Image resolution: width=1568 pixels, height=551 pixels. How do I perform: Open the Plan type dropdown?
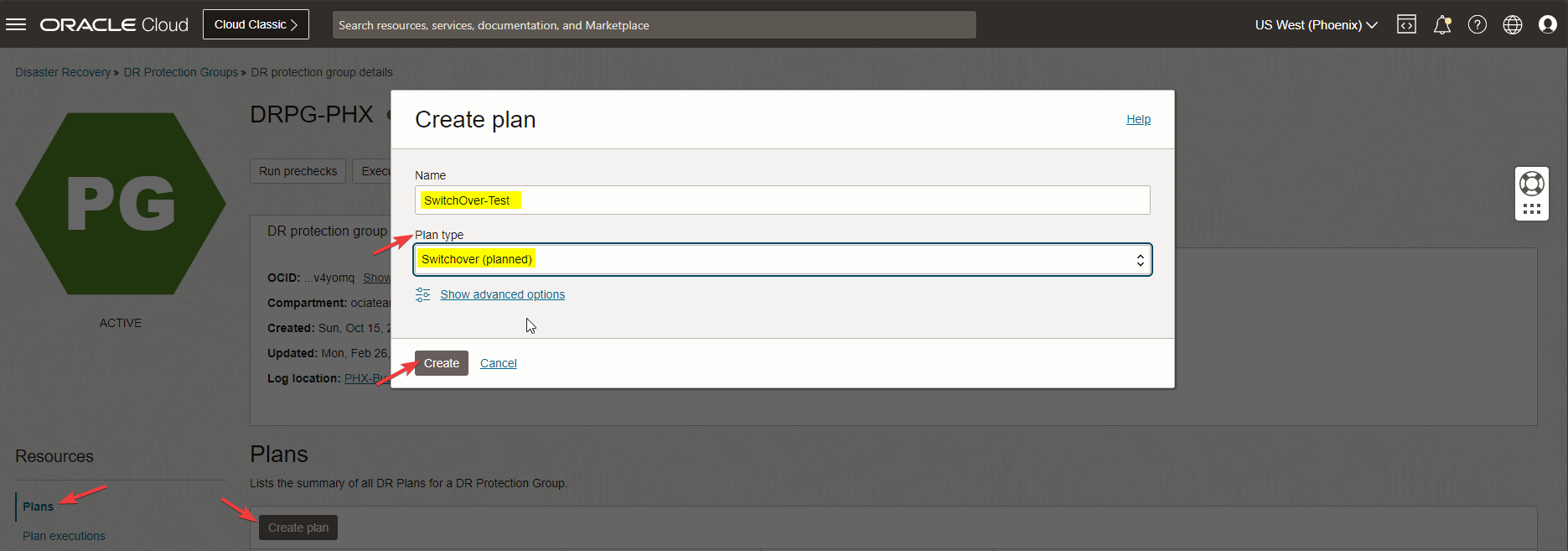click(x=782, y=260)
